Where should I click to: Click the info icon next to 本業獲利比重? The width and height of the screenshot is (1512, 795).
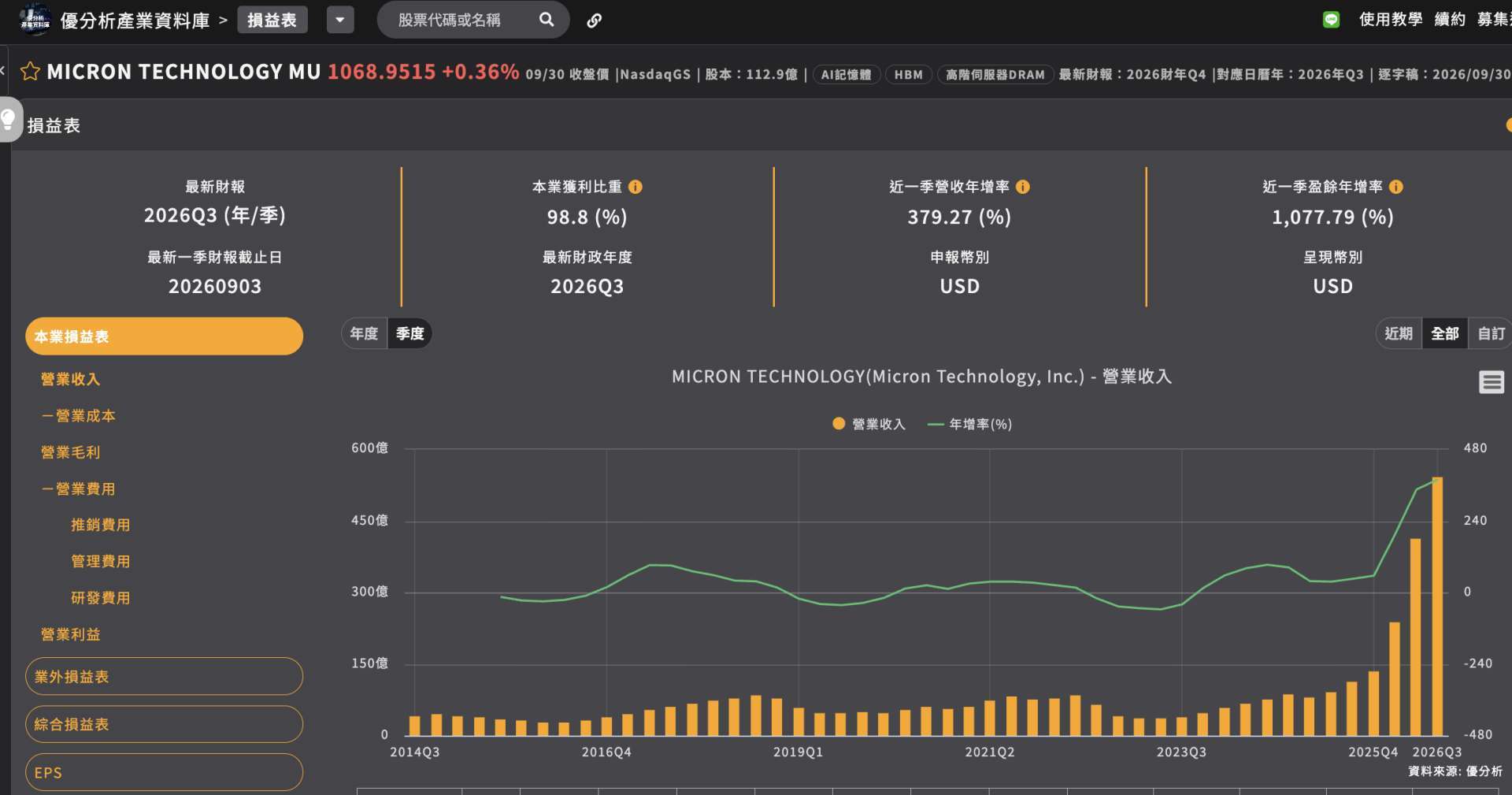coord(636,187)
